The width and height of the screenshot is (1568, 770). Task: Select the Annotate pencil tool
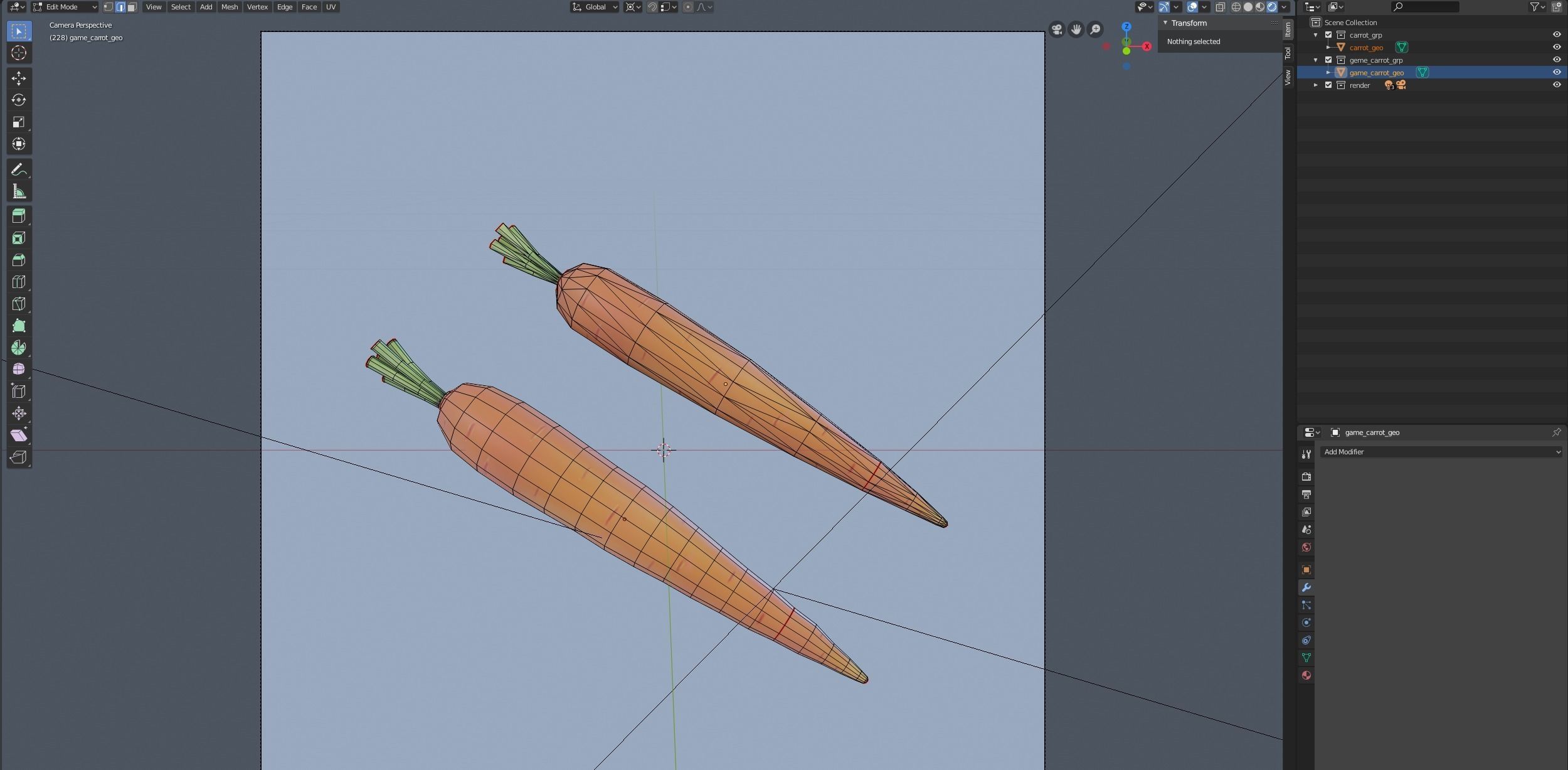click(x=19, y=169)
